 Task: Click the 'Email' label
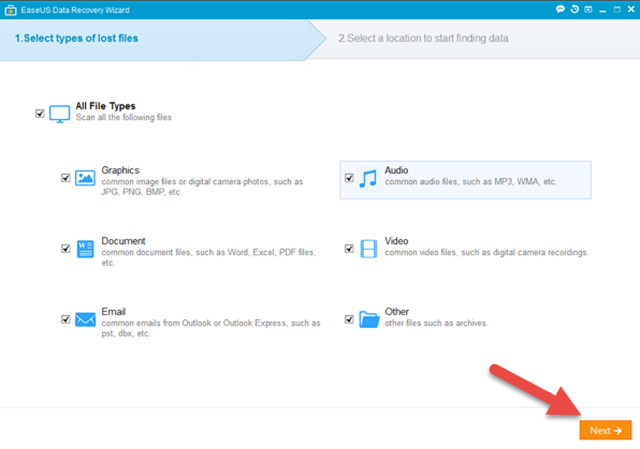pyautogui.click(x=113, y=312)
